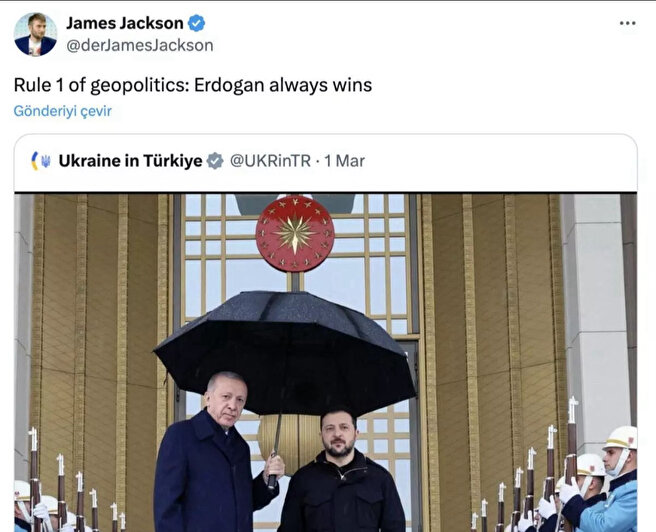Click the red presidential seal in the photo
The width and height of the screenshot is (656, 532).
coord(295,233)
